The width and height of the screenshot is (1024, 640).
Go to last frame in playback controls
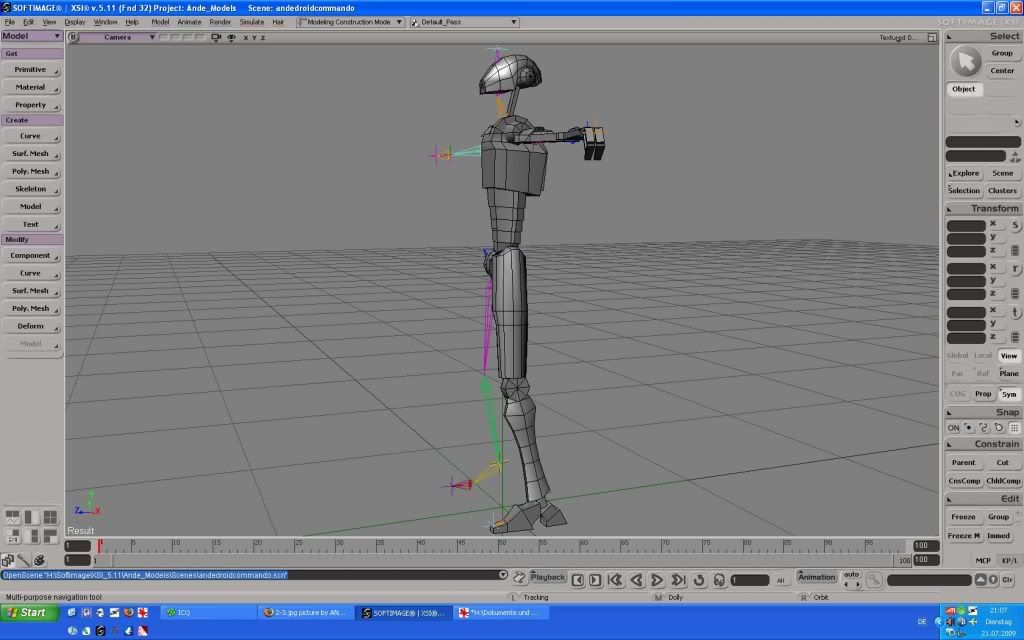678,579
